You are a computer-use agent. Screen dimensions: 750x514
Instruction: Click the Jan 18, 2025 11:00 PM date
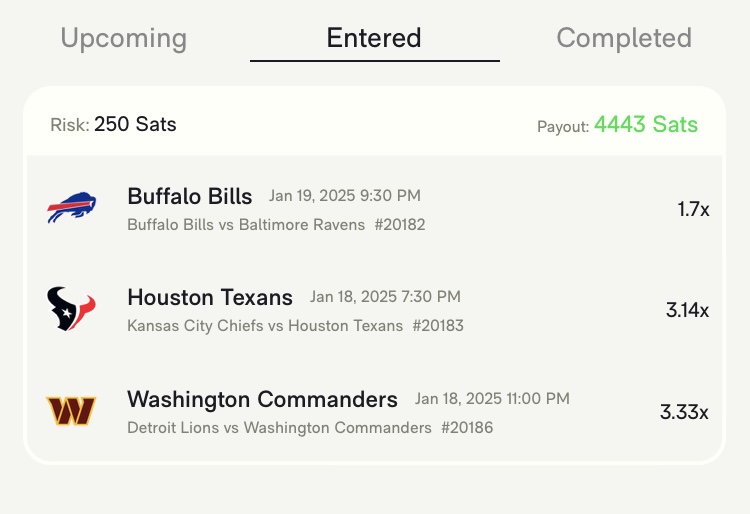tap(492, 399)
